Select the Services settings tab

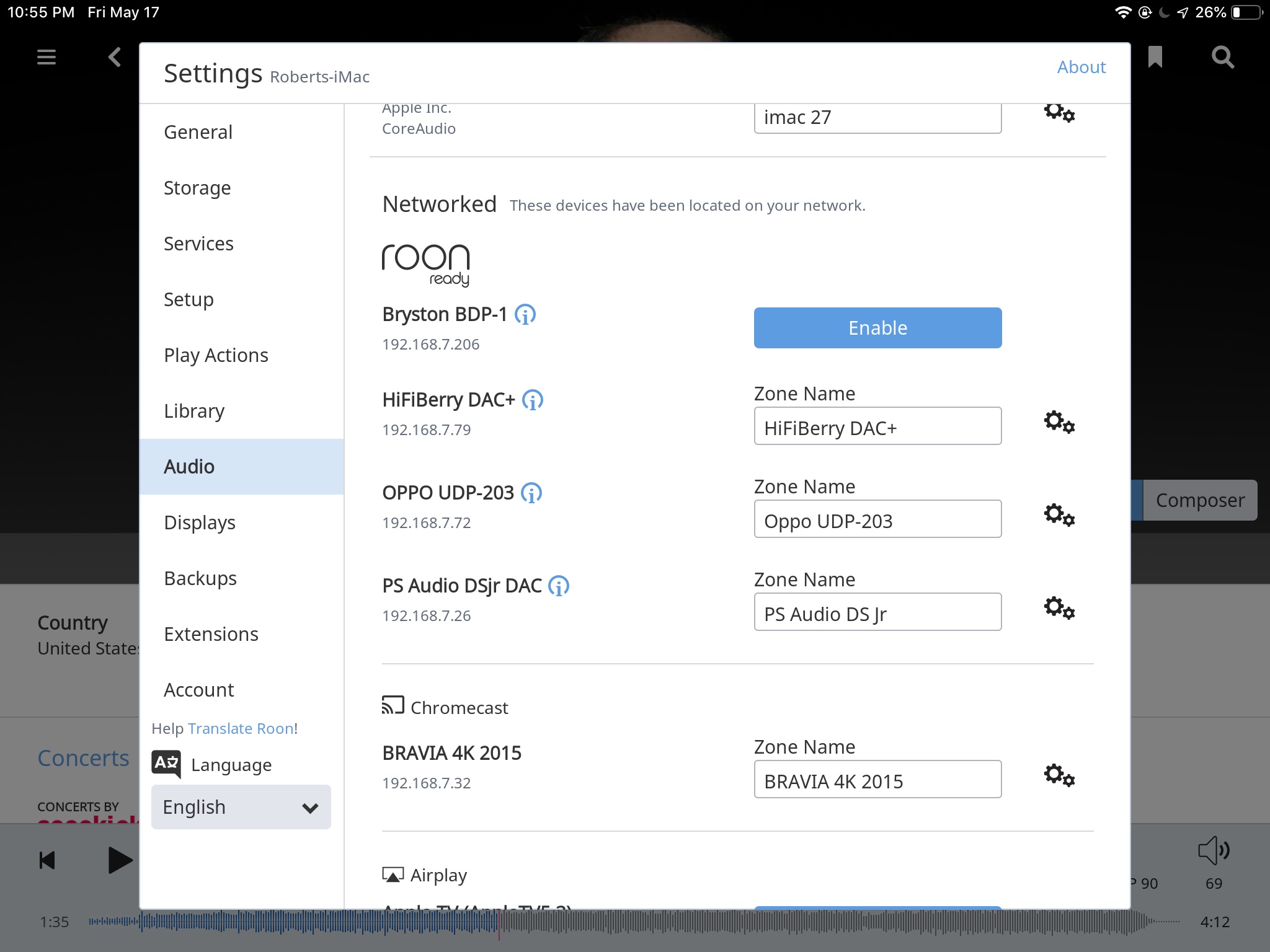point(242,244)
